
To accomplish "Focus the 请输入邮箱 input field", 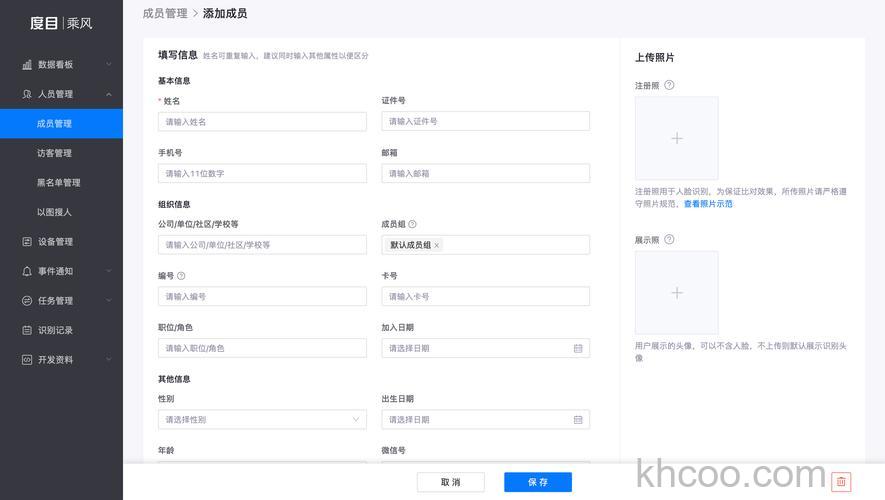I will [x=485, y=173].
